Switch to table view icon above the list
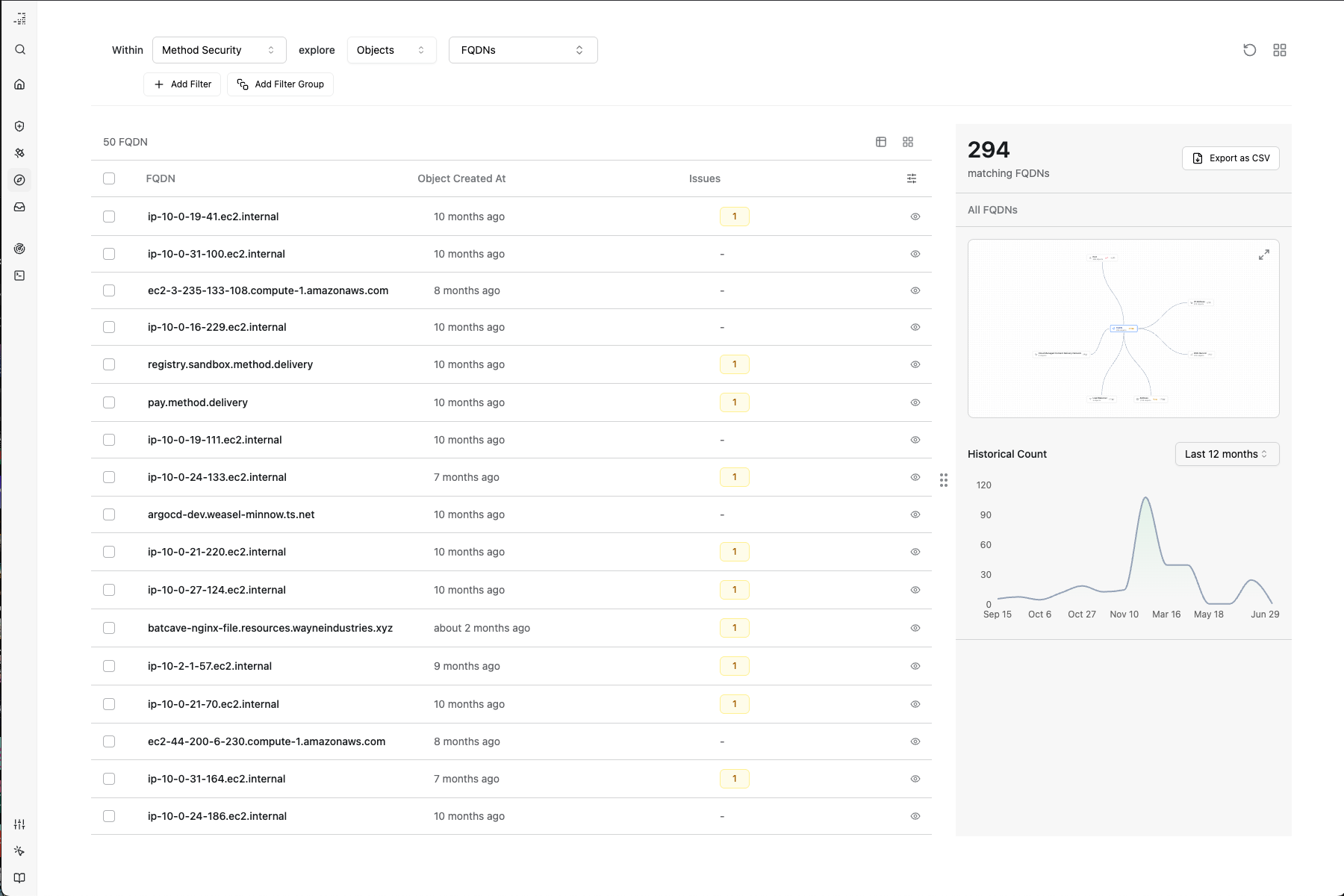 [881, 142]
